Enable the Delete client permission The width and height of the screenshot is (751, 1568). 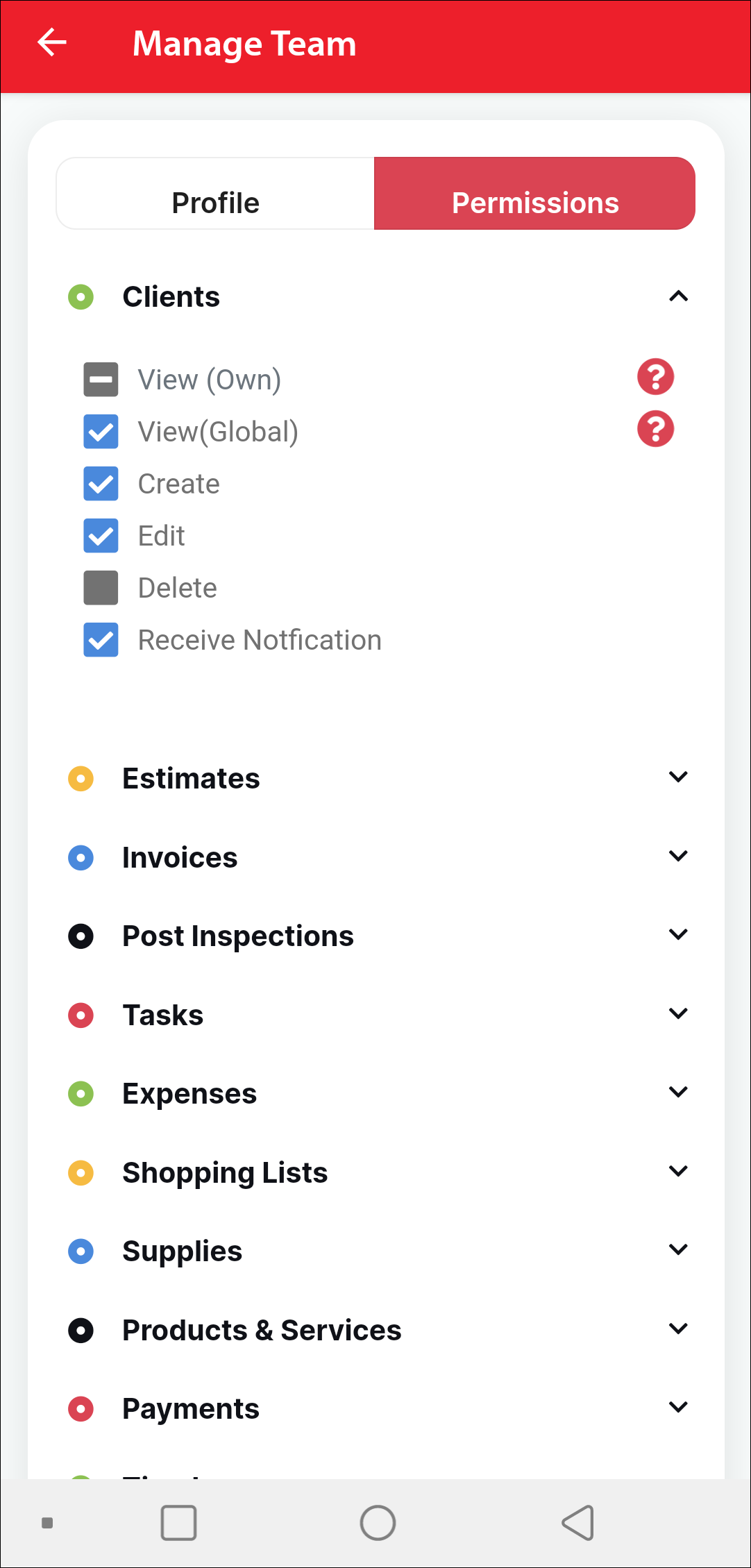pyautogui.click(x=101, y=588)
